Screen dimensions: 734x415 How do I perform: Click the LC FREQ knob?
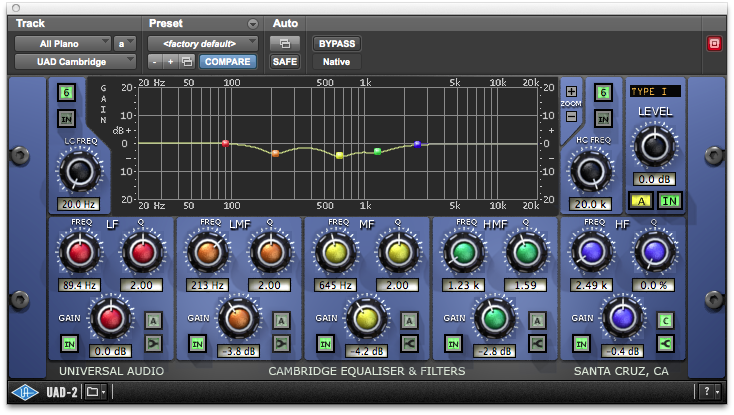[79, 171]
